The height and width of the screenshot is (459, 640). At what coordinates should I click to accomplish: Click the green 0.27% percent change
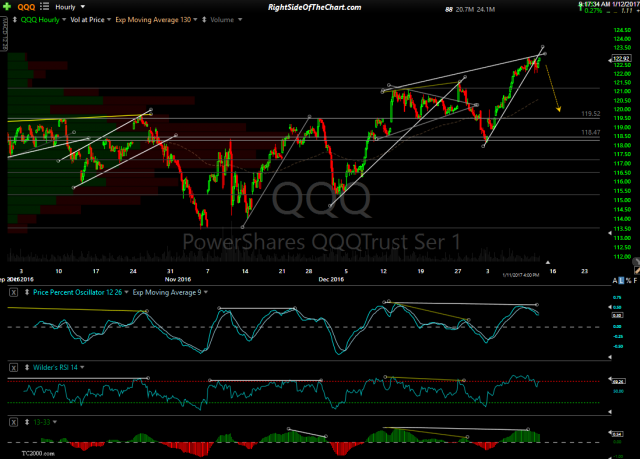point(593,11)
